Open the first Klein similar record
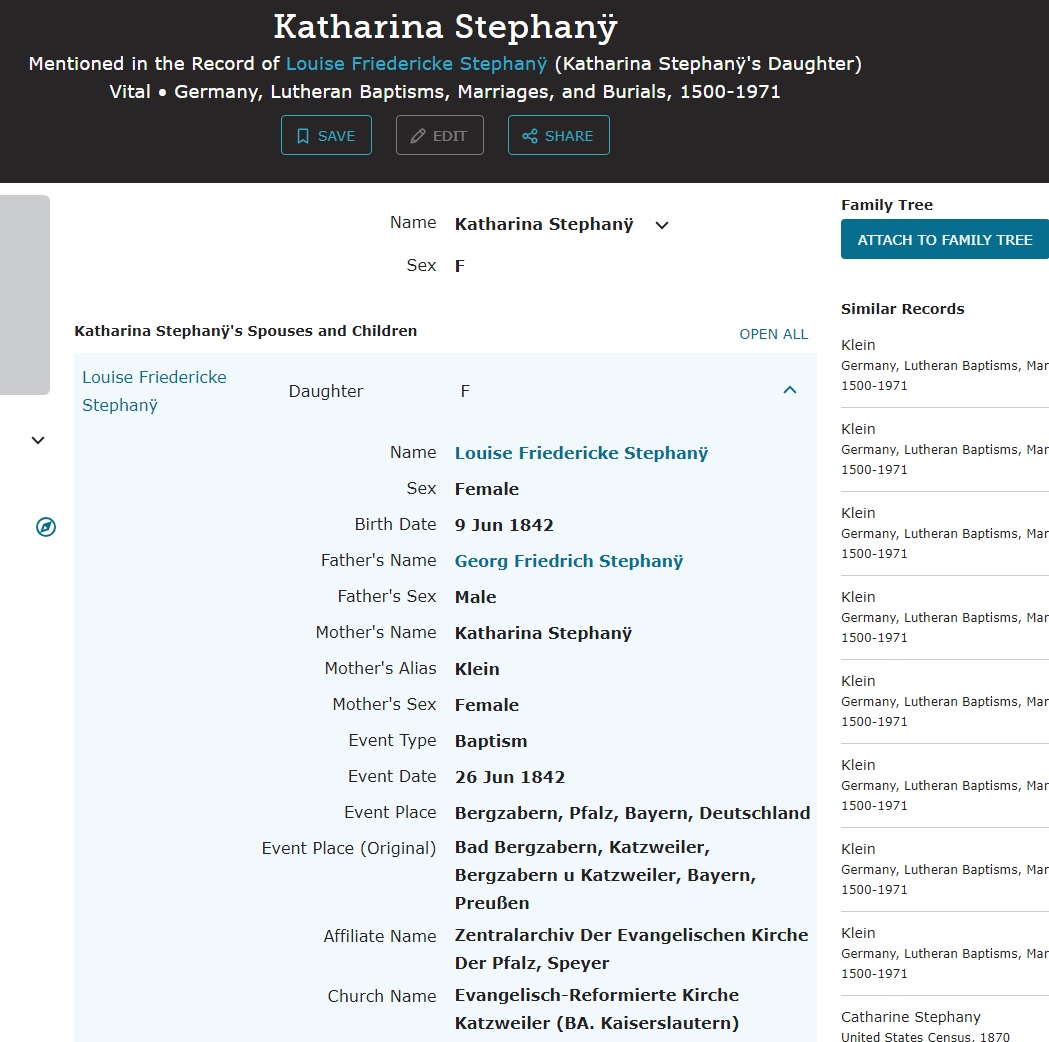 coord(858,345)
